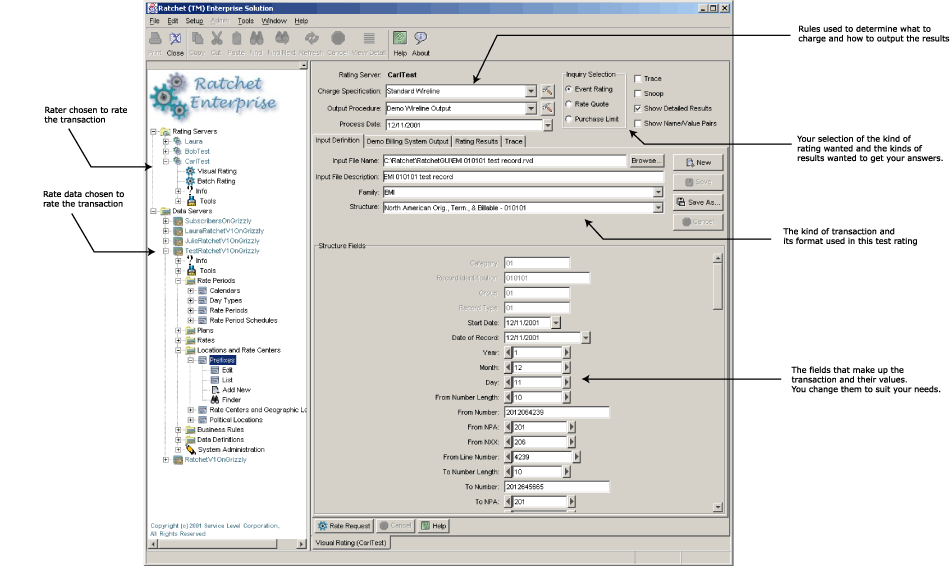950x566 pixels.
Task: Increase the Month value with right arrow
Action: [x=566, y=368]
